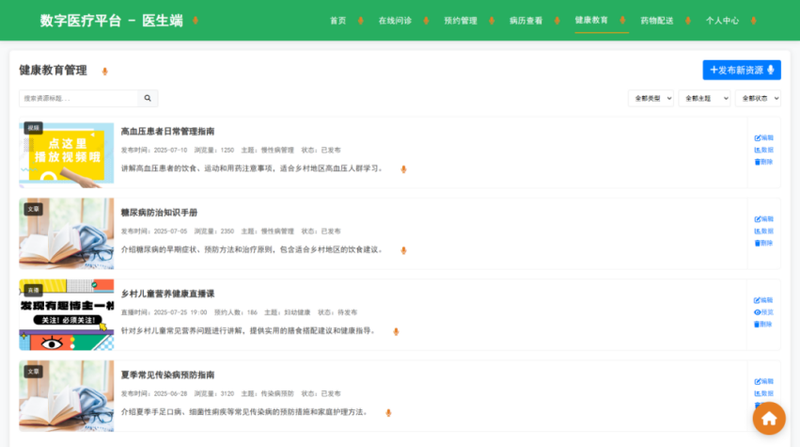Viewport: 800px width, 447px height.
Task: Open the 药物配送 tab
Action: 657,20
